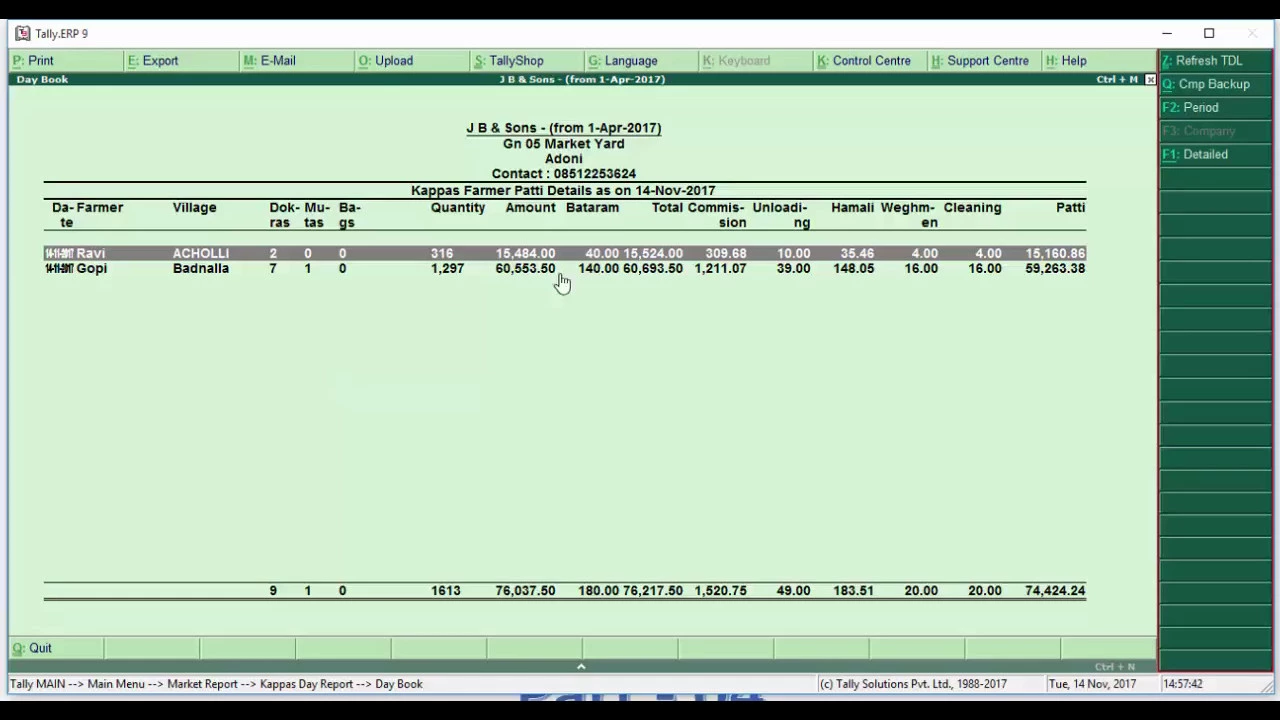This screenshot has width=1280, height=720.
Task: Click Gopi's total 60,693.50
Action: (x=653, y=269)
